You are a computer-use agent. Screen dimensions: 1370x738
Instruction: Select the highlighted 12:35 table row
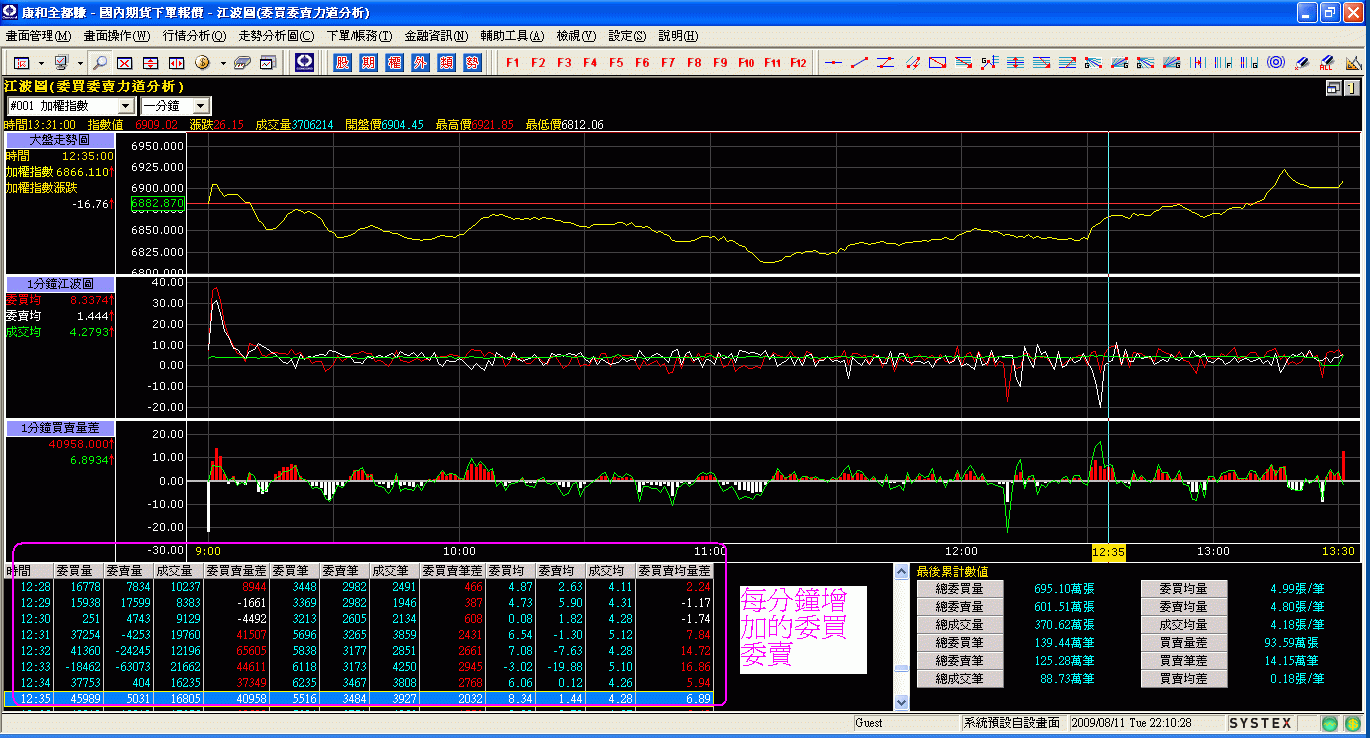pos(361,698)
